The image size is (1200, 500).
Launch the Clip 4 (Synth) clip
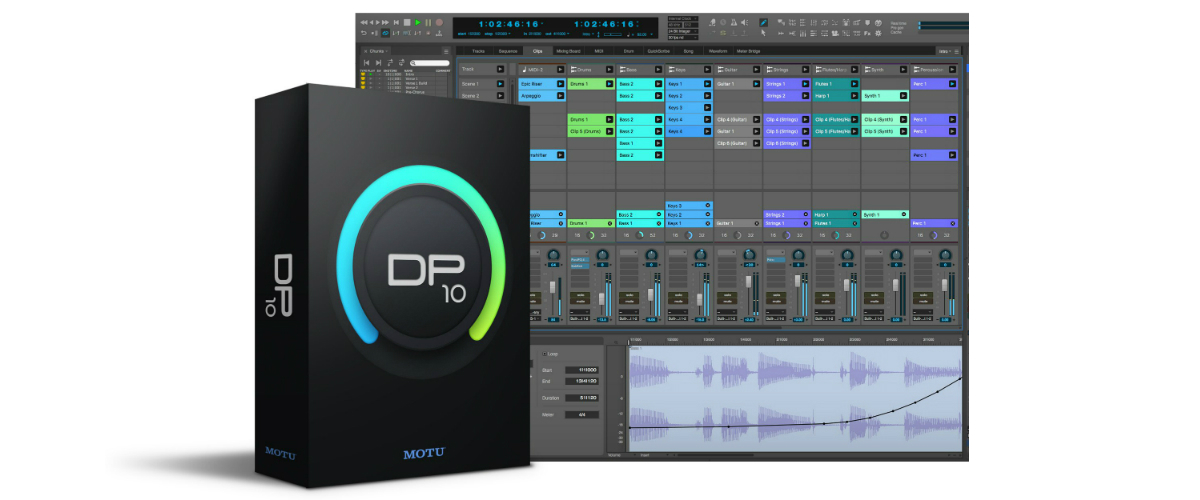click(x=903, y=119)
